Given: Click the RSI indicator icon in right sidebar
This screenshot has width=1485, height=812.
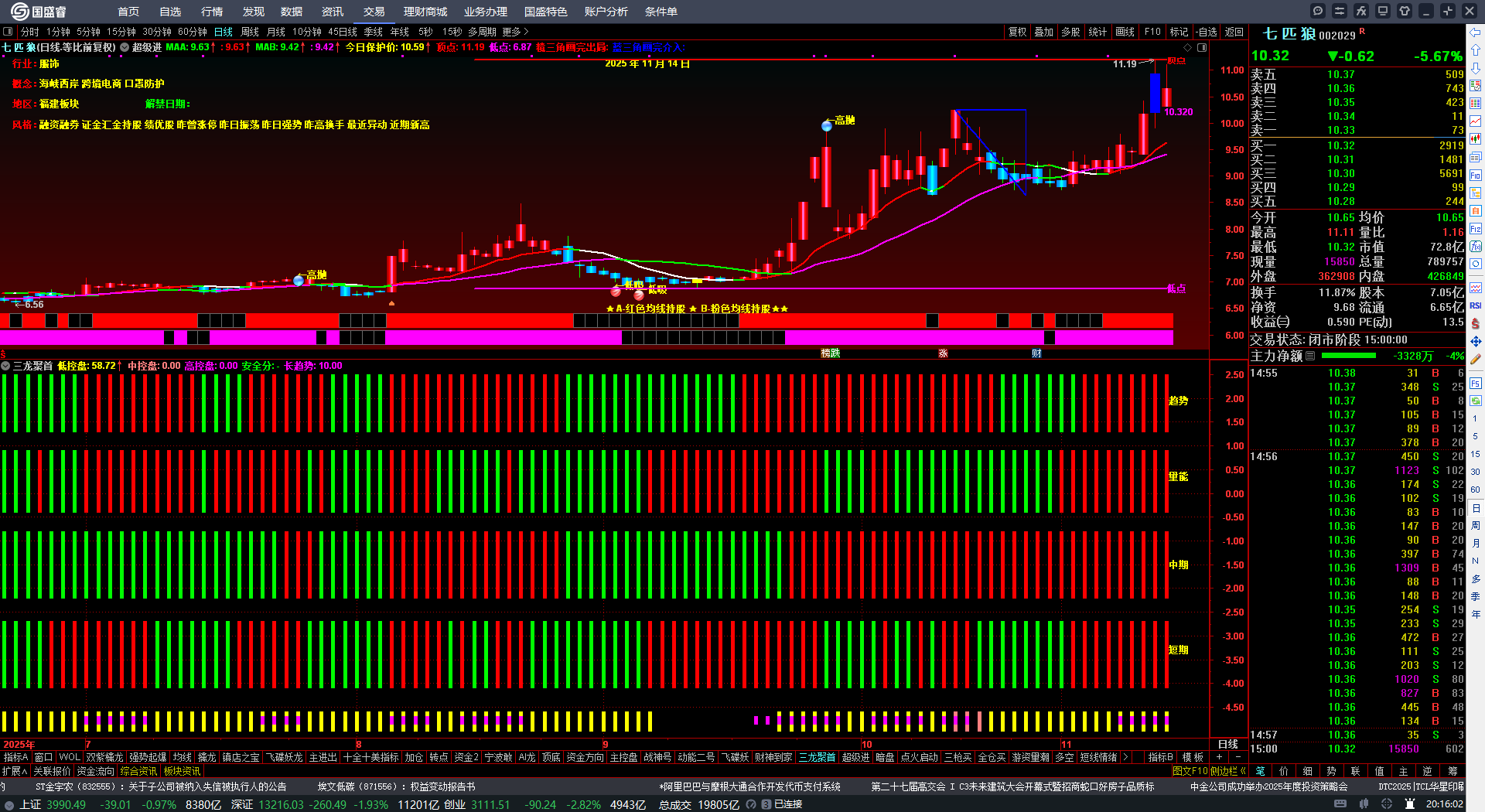Looking at the screenshot, I should pyautogui.click(x=1476, y=305).
